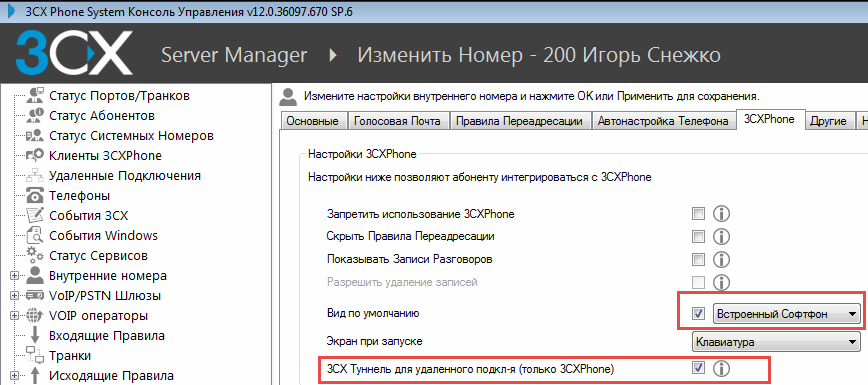Toggle Вид по умолчанию checkbox
The height and width of the screenshot is (385, 868).
coord(699,314)
